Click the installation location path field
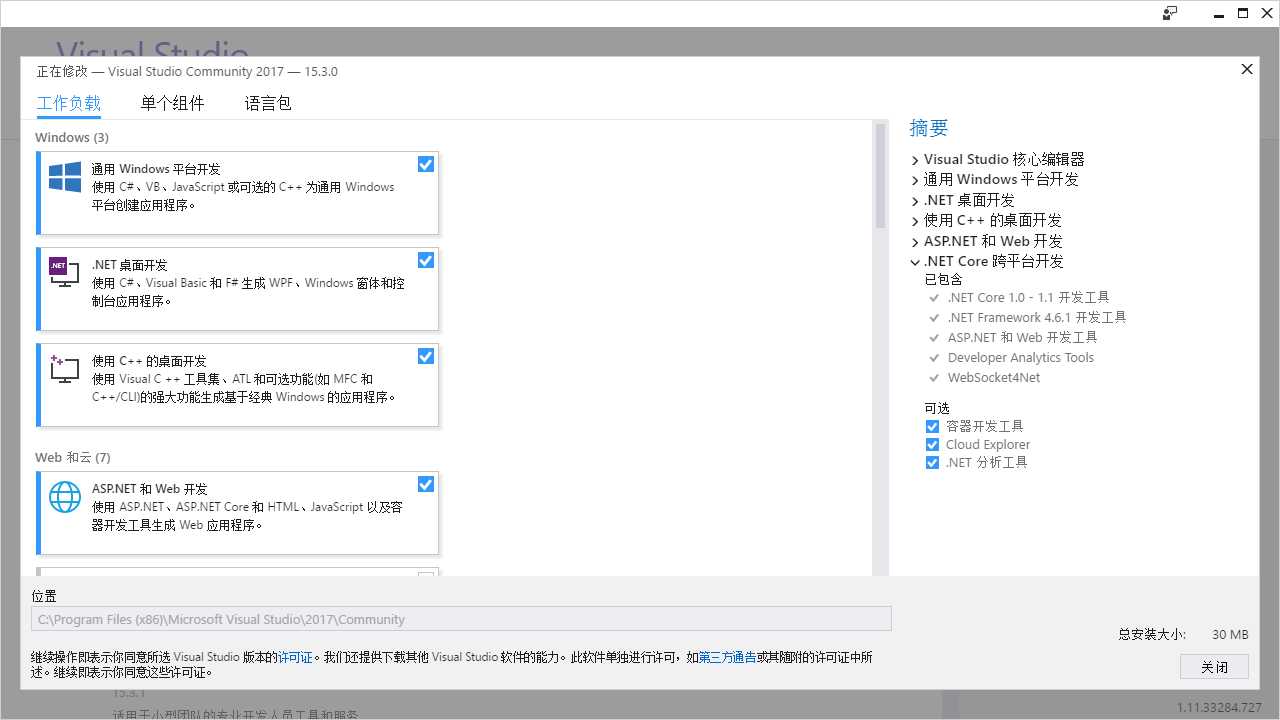1280x720 pixels. click(461, 619)
